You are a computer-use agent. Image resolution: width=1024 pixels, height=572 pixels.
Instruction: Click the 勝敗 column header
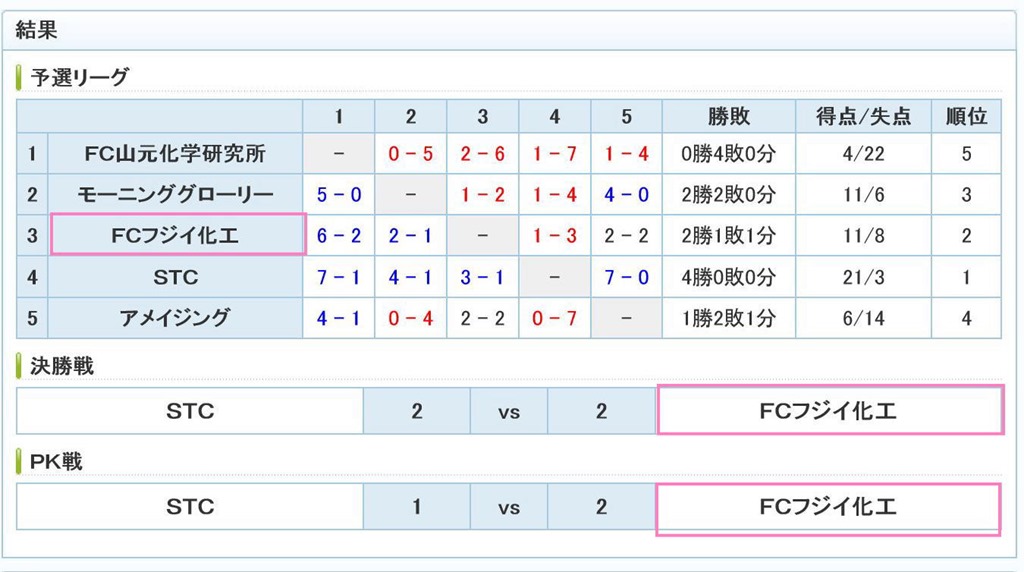(x=729, y=116)
